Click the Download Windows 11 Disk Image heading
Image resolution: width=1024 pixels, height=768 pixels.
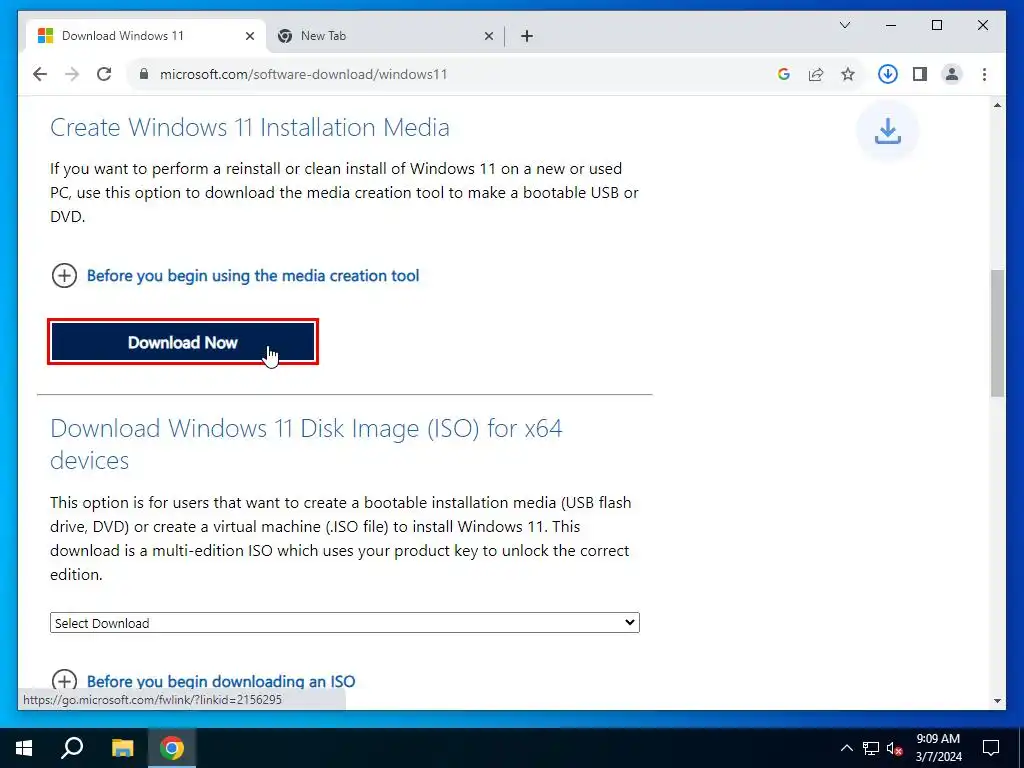point(306,444)
